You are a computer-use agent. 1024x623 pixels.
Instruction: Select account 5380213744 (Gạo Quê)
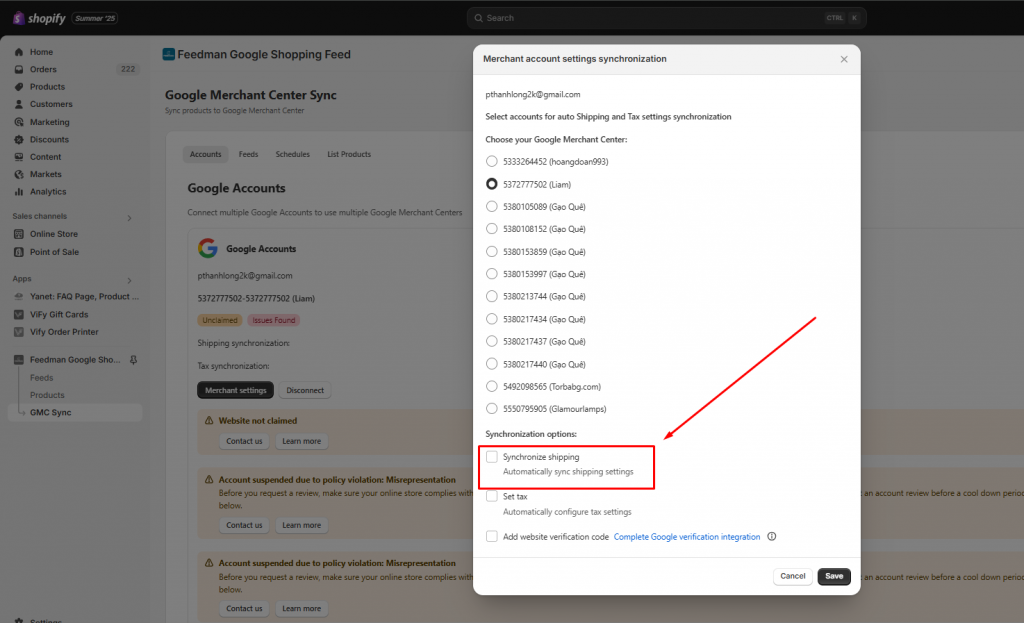[492, 296]
